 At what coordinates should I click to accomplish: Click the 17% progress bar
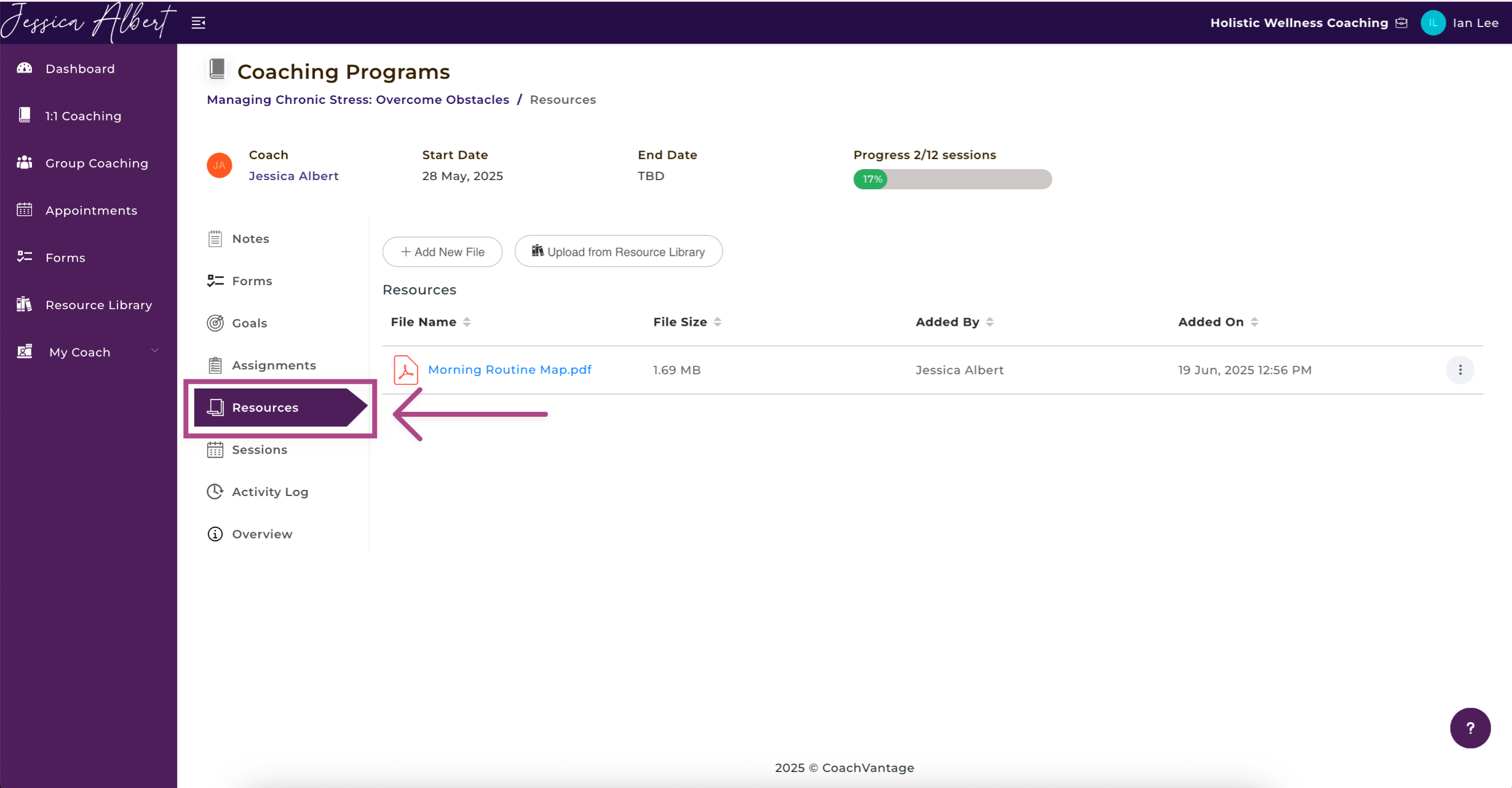point(952,179)
